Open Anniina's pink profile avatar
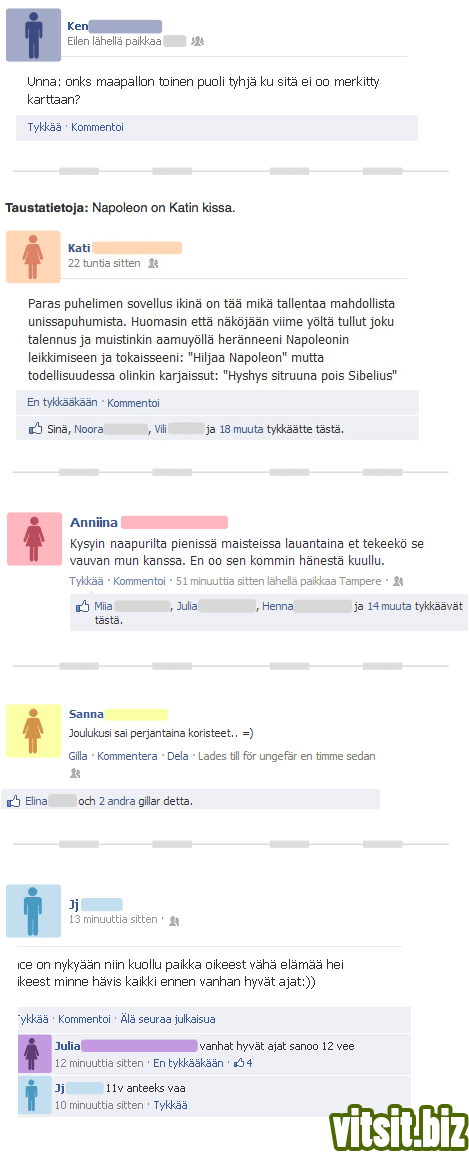 [x=35, y=538]
